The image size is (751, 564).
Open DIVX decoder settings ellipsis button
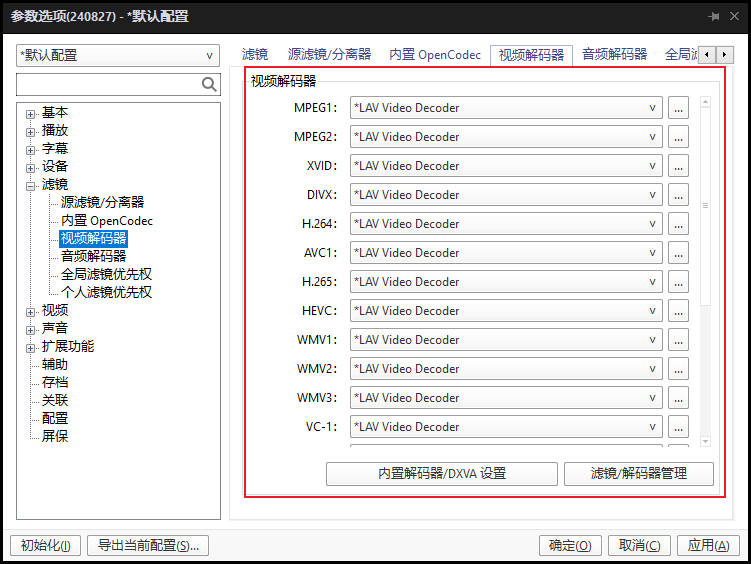678,195
